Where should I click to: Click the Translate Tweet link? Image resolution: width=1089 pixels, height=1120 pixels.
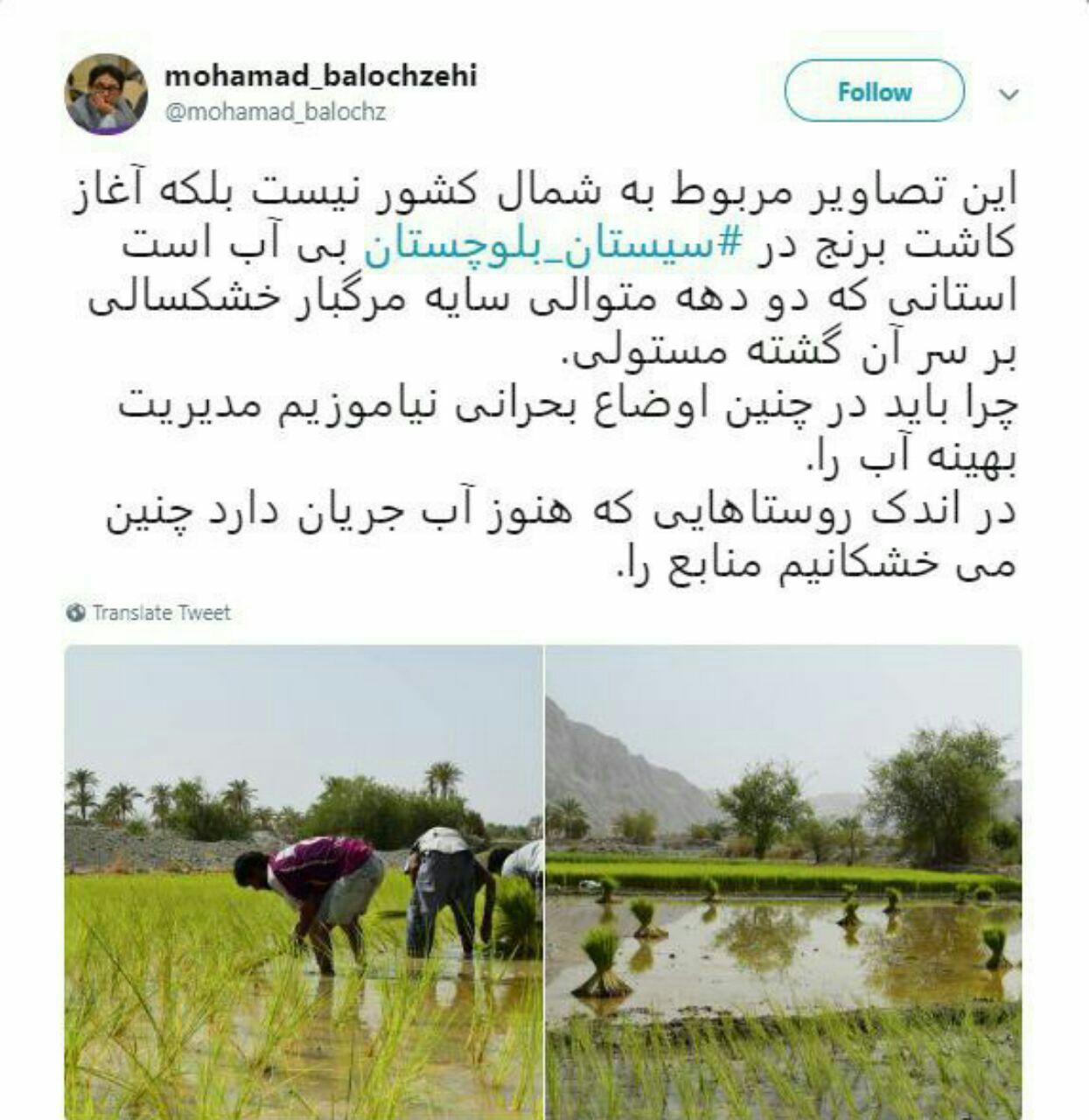[x=161, y=612]
